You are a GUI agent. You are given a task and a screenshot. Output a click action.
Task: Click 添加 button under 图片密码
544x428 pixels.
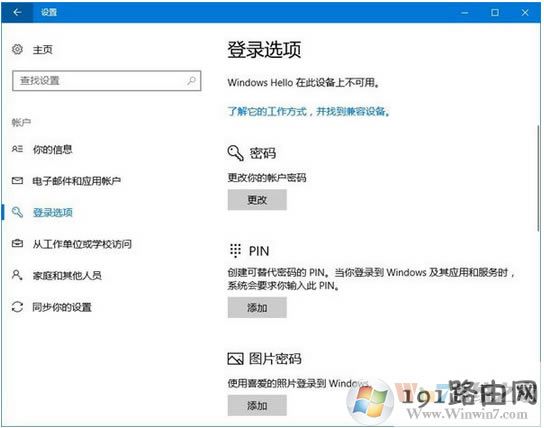point(257,405)
